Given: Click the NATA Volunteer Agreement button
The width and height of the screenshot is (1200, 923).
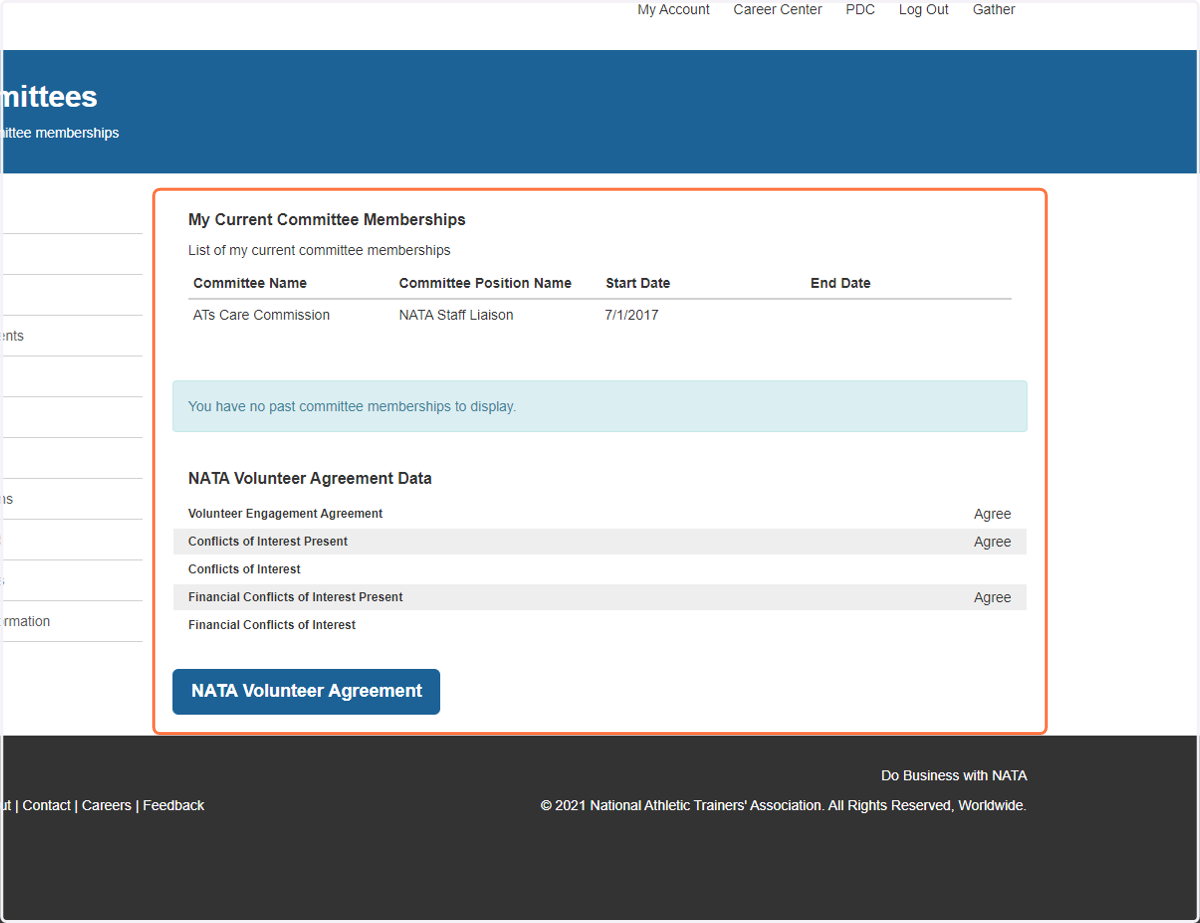Looking at the screenshot, I should pyautogui.click(x=306, y=691).
